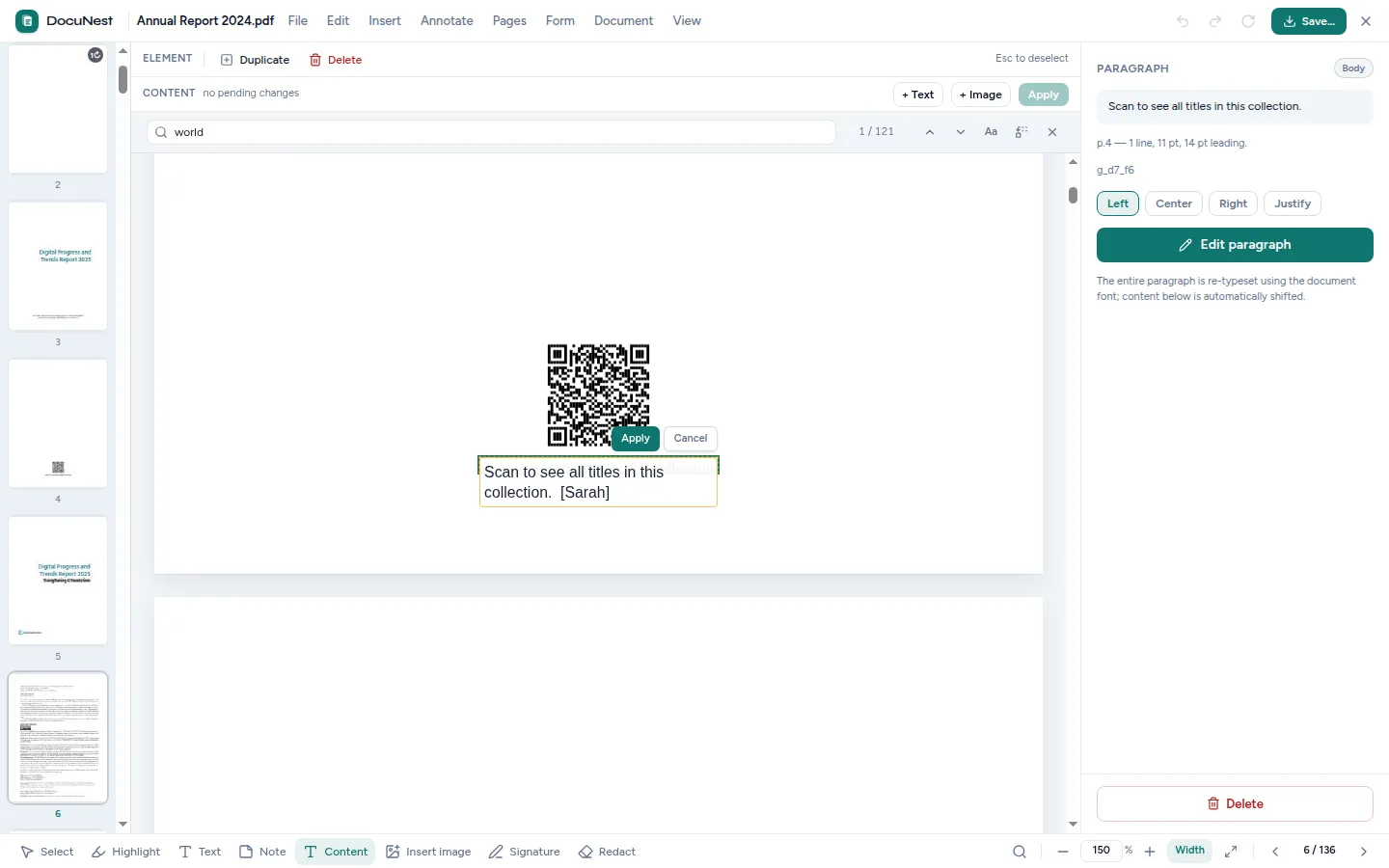This screenshot has height=868, width=1389.
Task: Select page 5 thumbnail
Action: pos(58,581)
